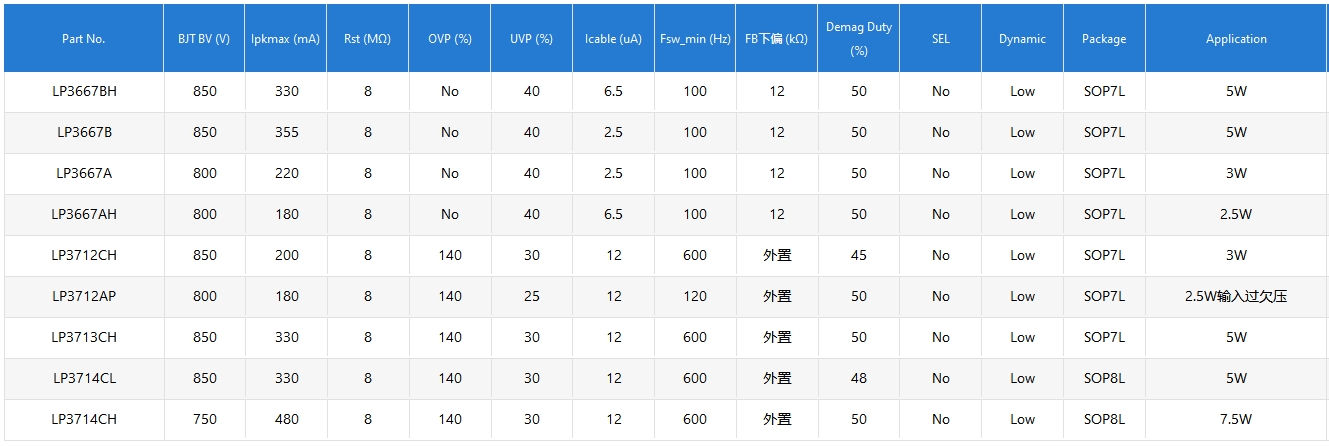Click the Demag Duty (%) header
The width and height of the screenshot is (1329, 446).
(858, 39)
